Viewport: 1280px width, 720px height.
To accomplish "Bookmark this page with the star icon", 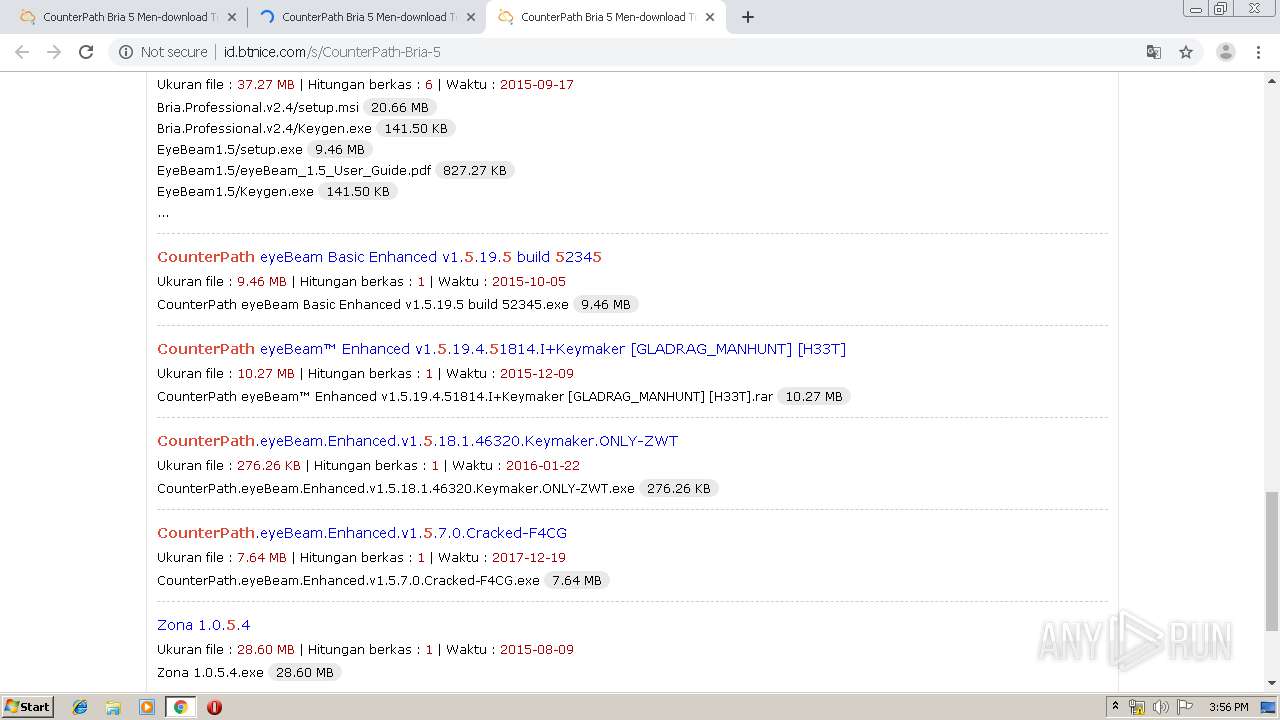I will point(1186,52).
